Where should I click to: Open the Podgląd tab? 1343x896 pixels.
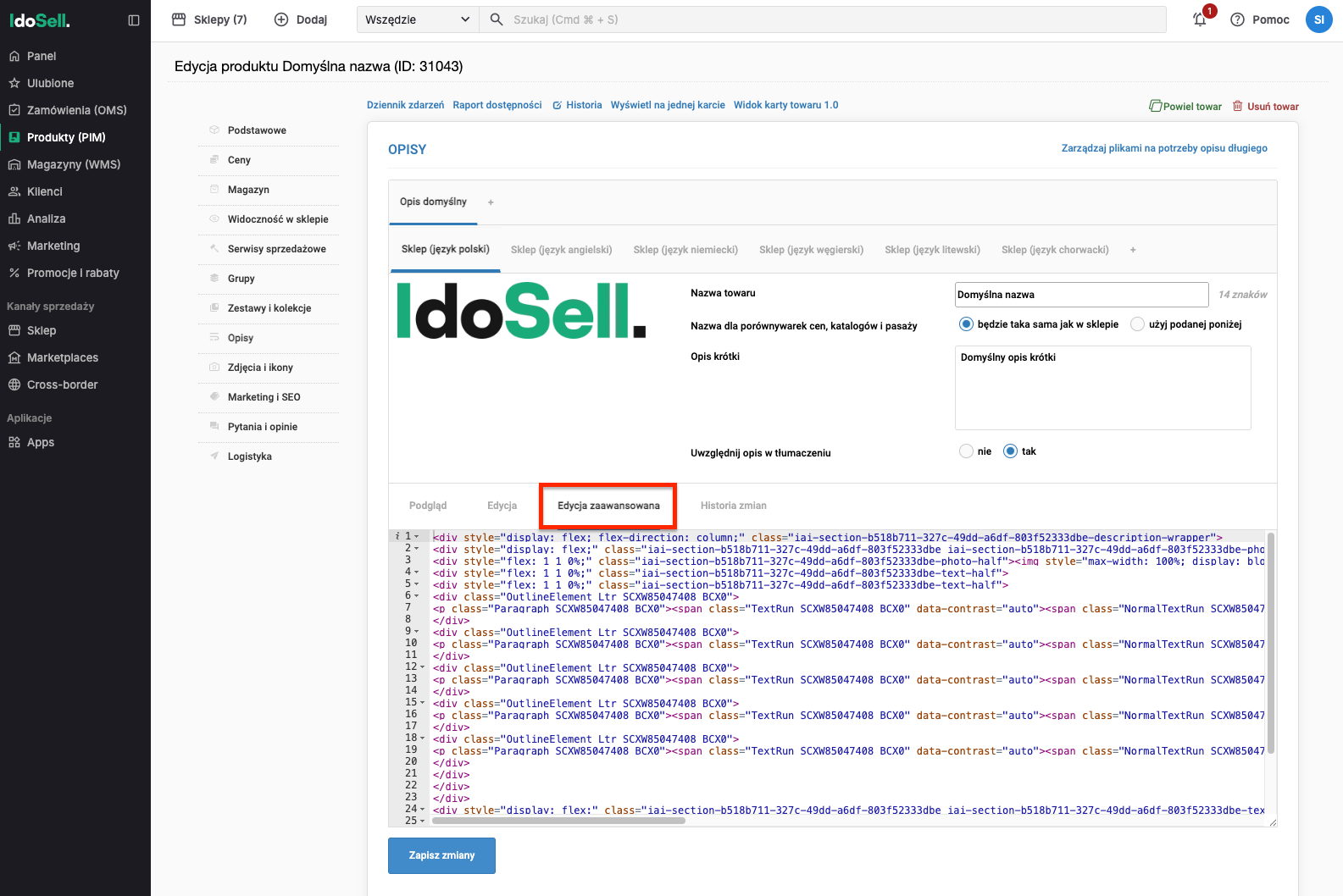point(428,506)
